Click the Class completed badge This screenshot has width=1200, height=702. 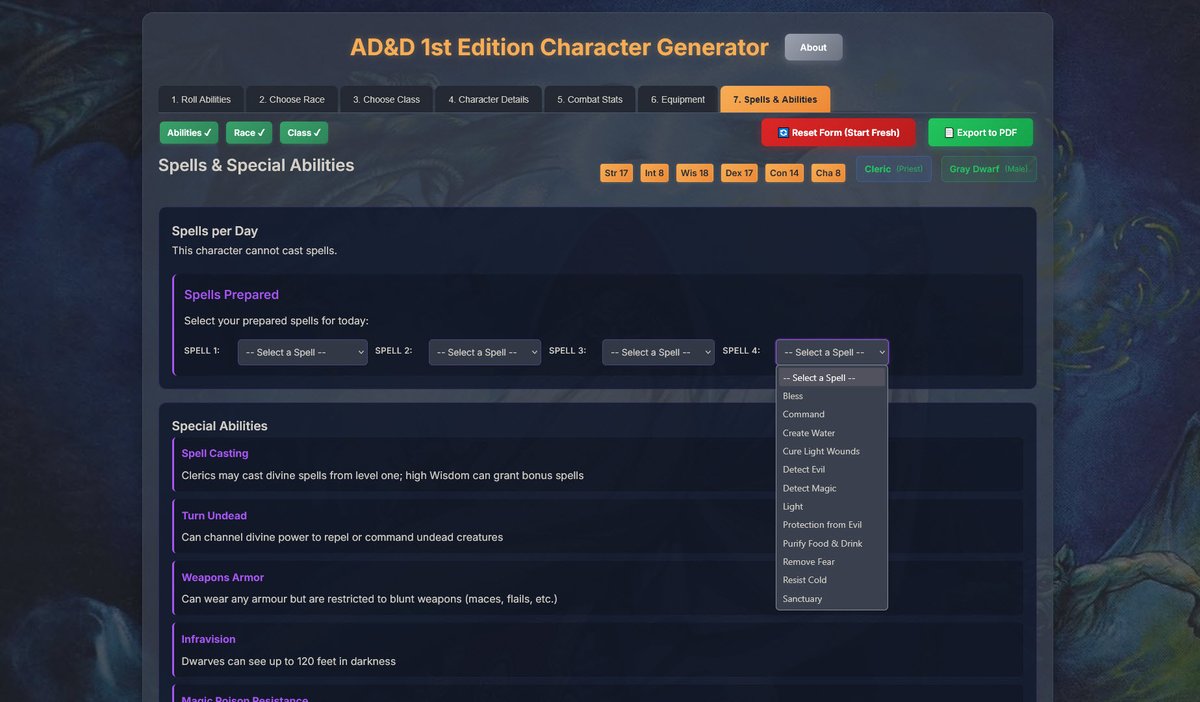304,133
